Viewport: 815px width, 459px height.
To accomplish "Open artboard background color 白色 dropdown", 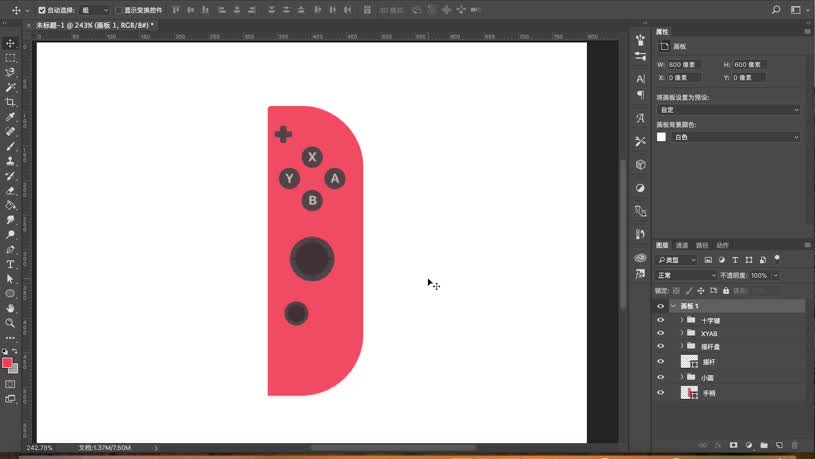I will point(735,137).
